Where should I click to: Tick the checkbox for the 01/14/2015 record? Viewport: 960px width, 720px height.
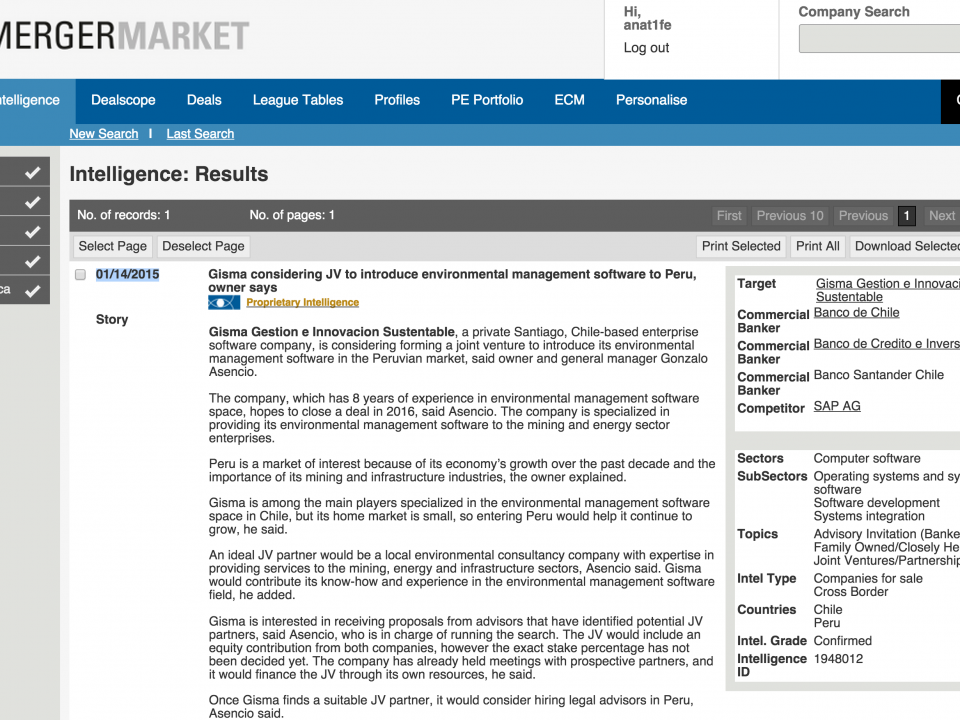click(80, 274)
